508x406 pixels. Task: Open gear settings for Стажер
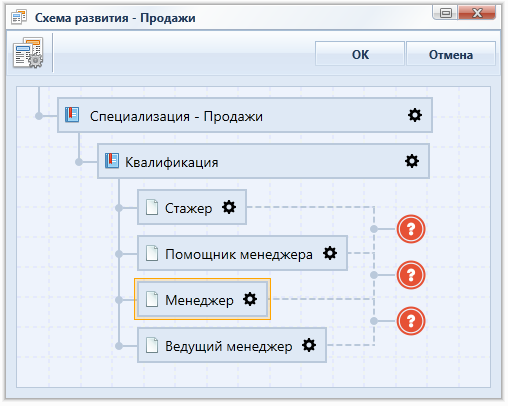(229, 207)
